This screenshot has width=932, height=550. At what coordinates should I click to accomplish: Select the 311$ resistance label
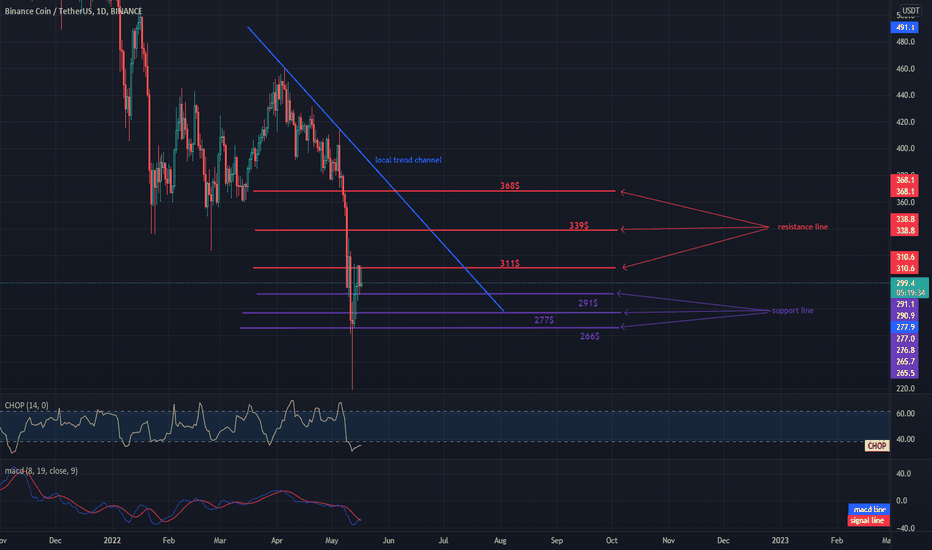[x=509, y=263]
